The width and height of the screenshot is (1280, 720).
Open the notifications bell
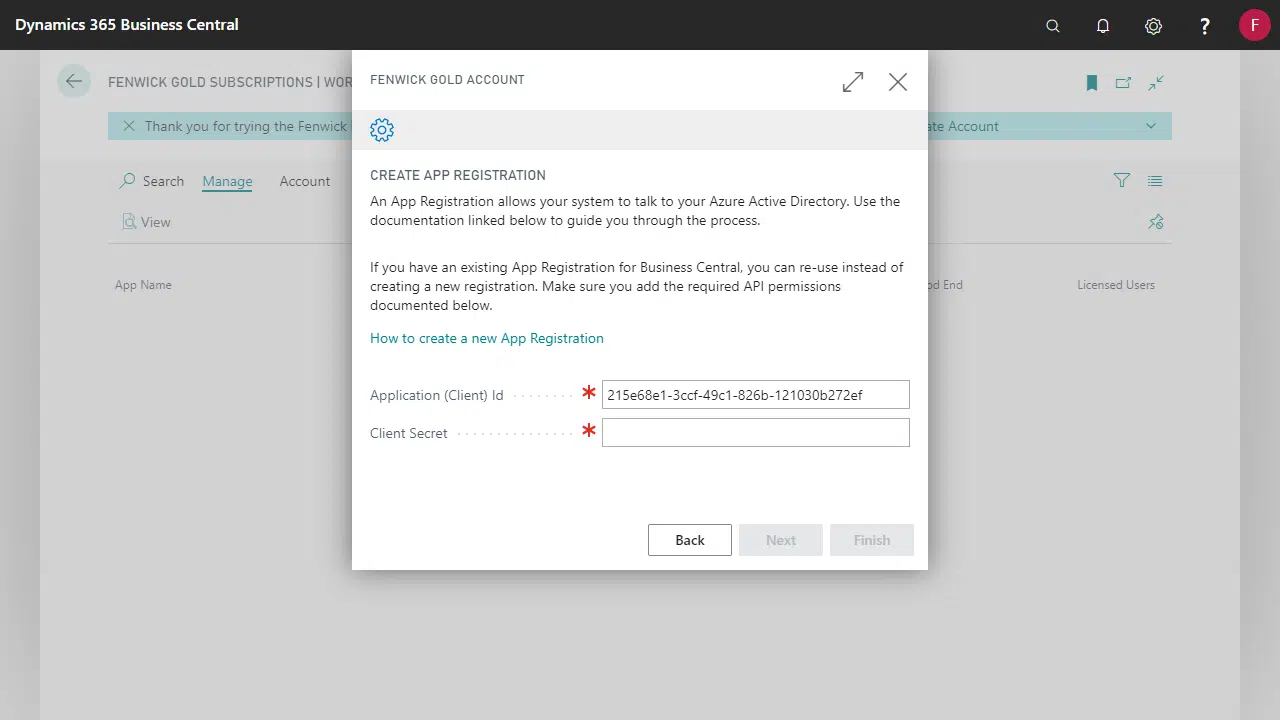(1103, 26)
